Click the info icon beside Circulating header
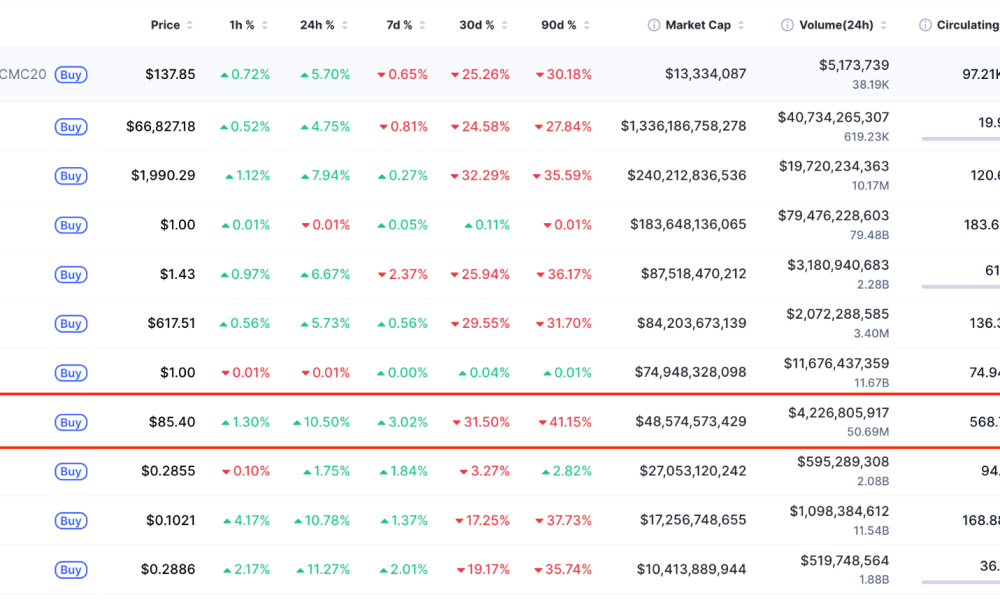This screenshot has width=1000, height=600. pyautogui.click(x=925, y=25)
